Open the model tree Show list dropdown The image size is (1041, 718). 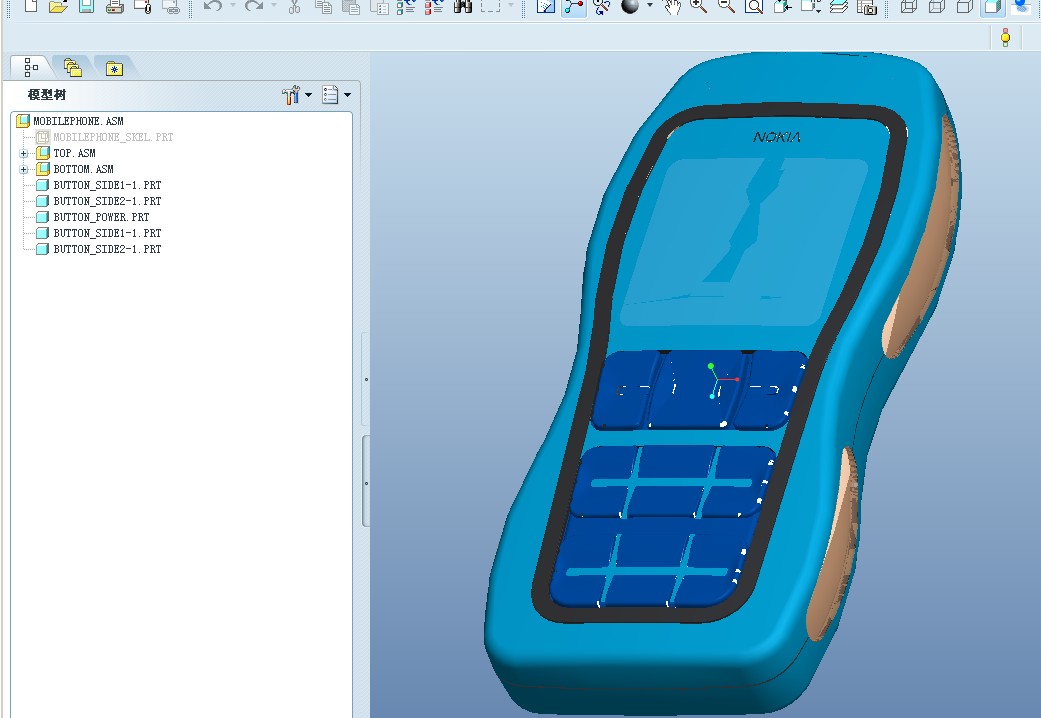point(337,95)
